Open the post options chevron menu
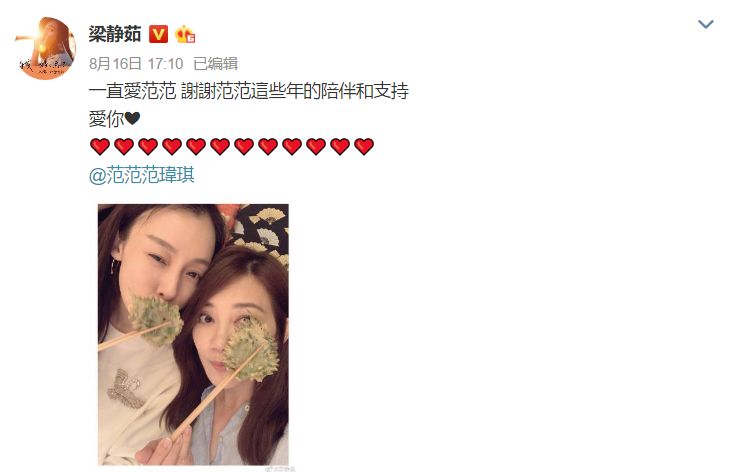 coord(705,24)
